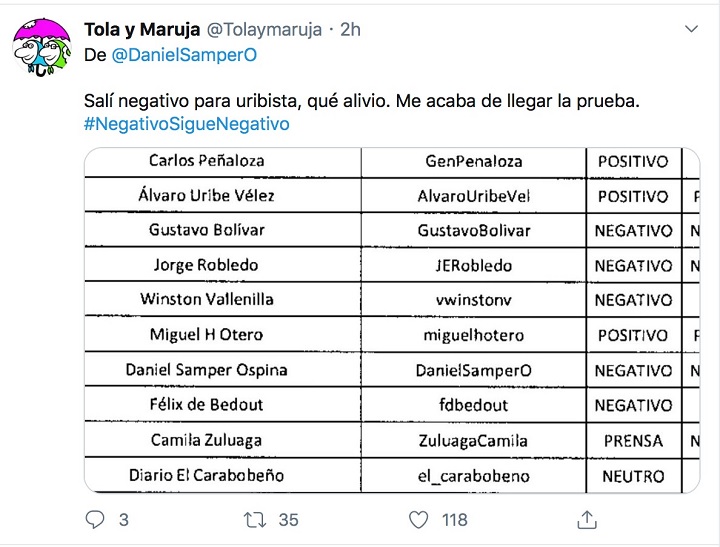This screenshot has height=547, width=720.
Task: Expand the tweet options chevron
Action: point(691,29)
